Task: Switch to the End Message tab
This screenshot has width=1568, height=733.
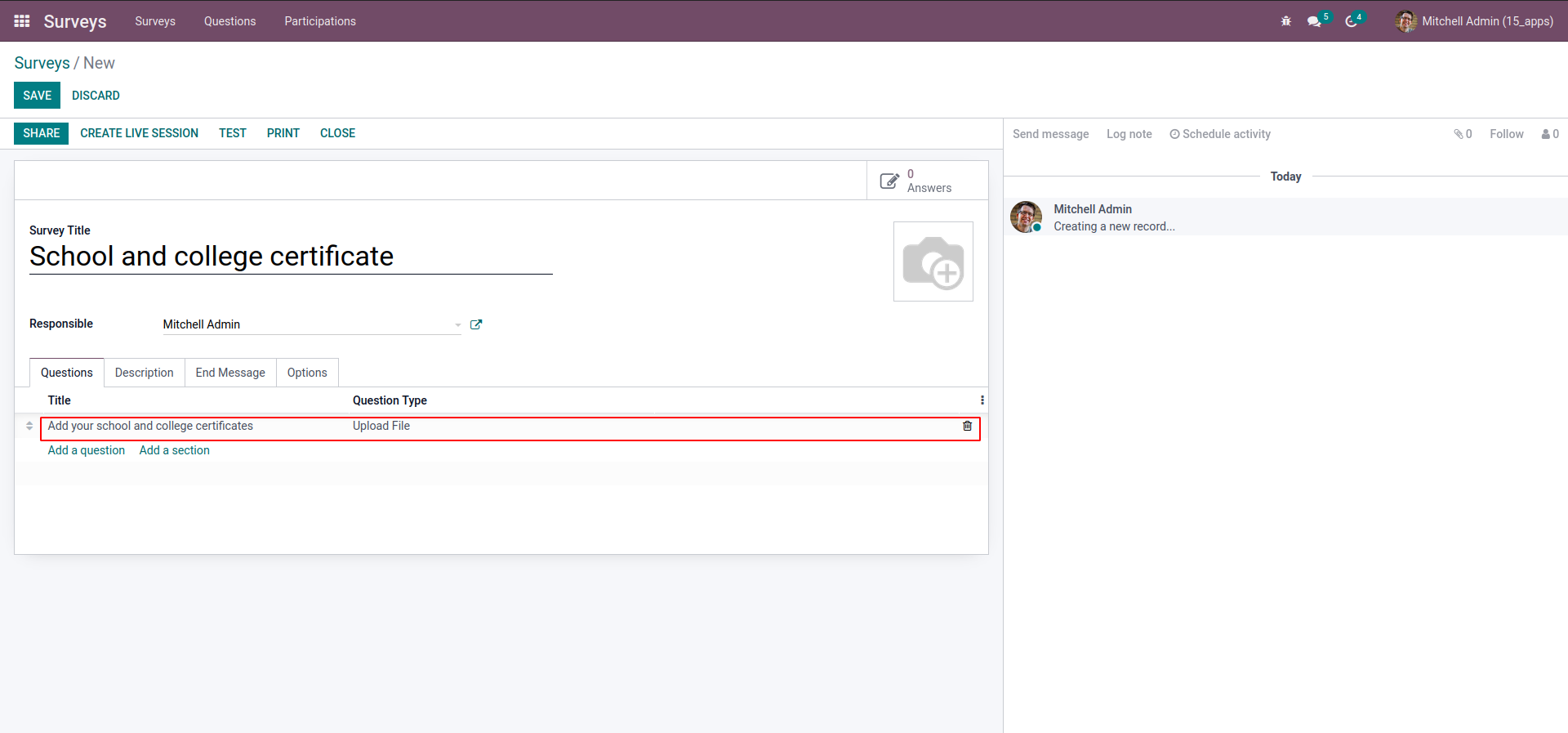Action: tap(230, 373)
